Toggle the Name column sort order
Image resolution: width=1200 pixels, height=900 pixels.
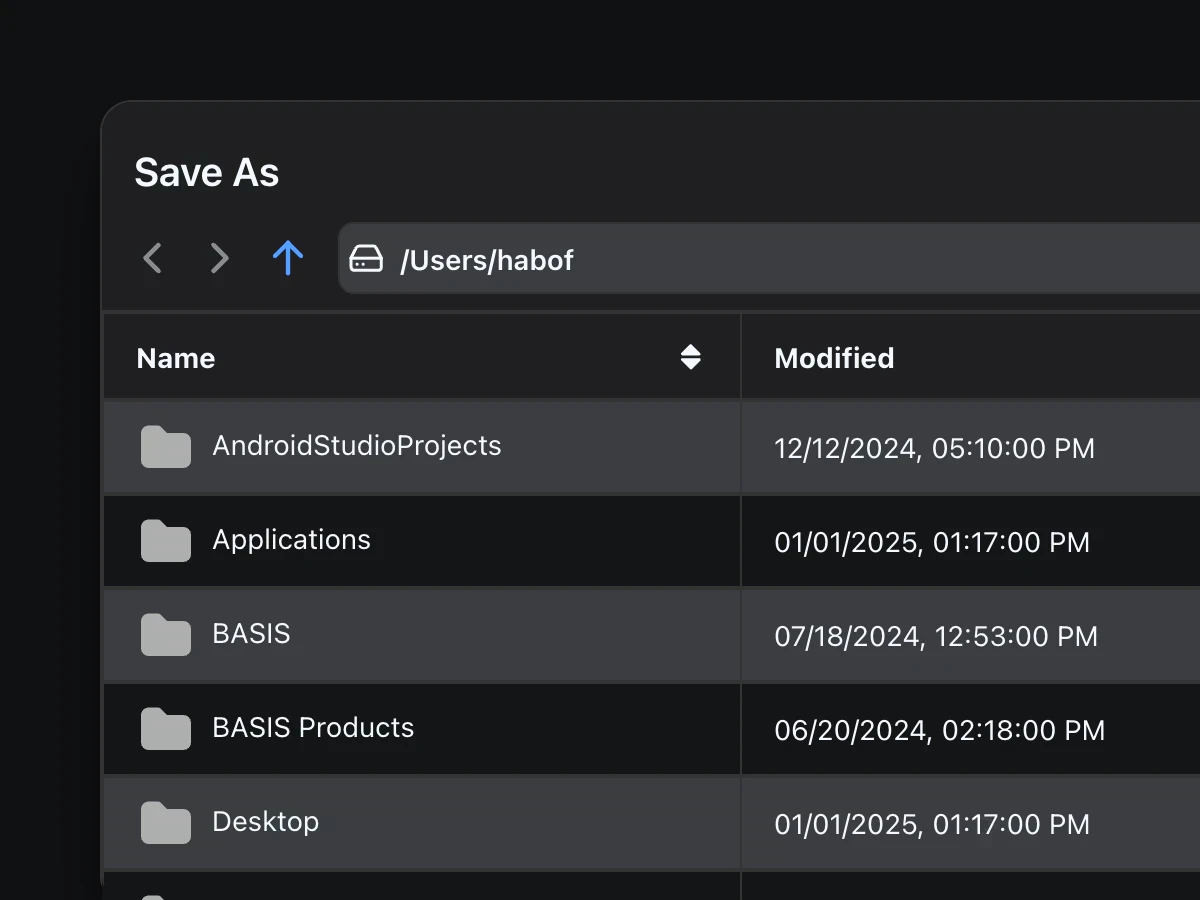pos(176,358)
